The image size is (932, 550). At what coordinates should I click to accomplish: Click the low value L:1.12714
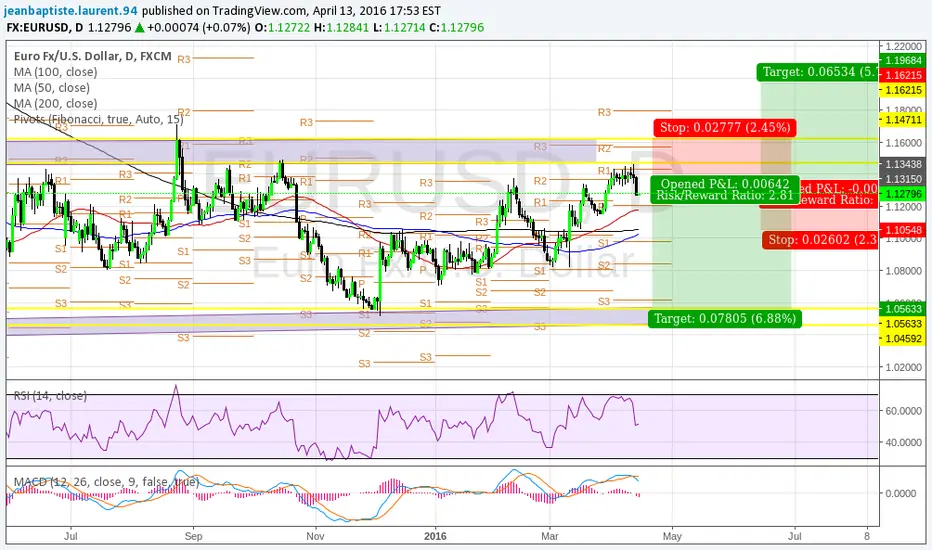(399, 27)
